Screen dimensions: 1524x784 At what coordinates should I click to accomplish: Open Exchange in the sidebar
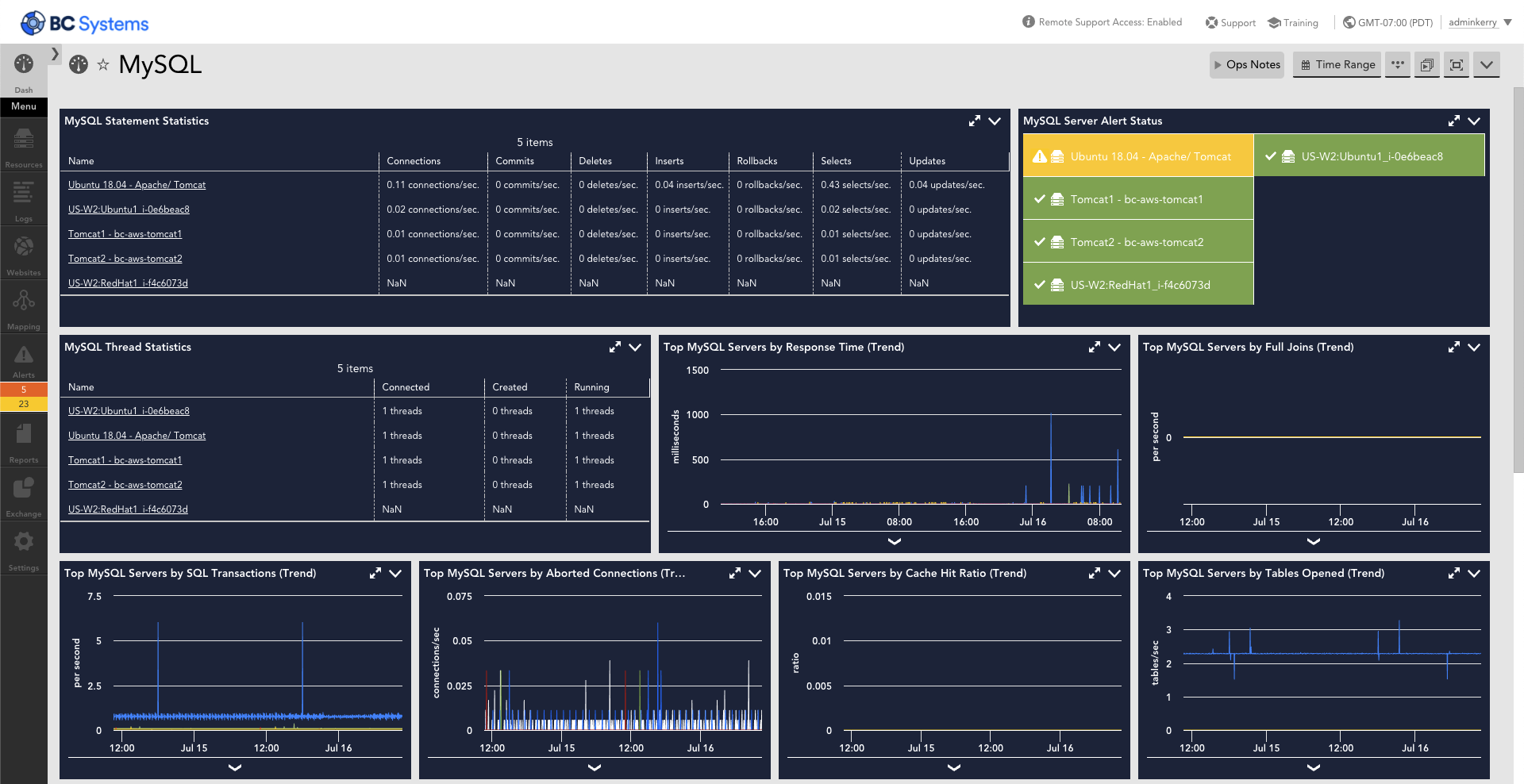pyautogui.click(x=24, y=494)
